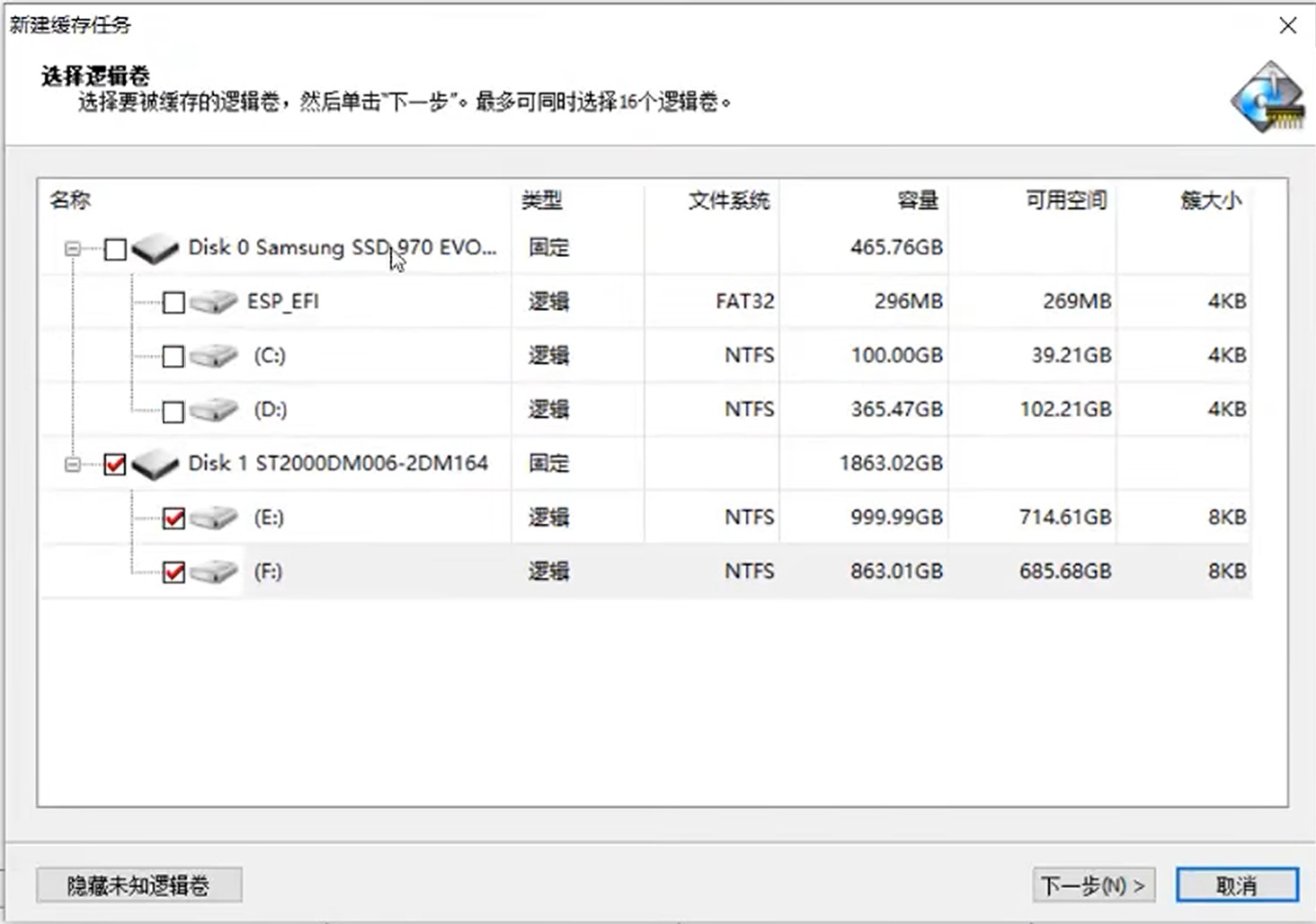Click the drive icon next to ESP_EFI volume
Viewport: 1316px width, 924px height.
pyautogui.click(x=214, y=302)
